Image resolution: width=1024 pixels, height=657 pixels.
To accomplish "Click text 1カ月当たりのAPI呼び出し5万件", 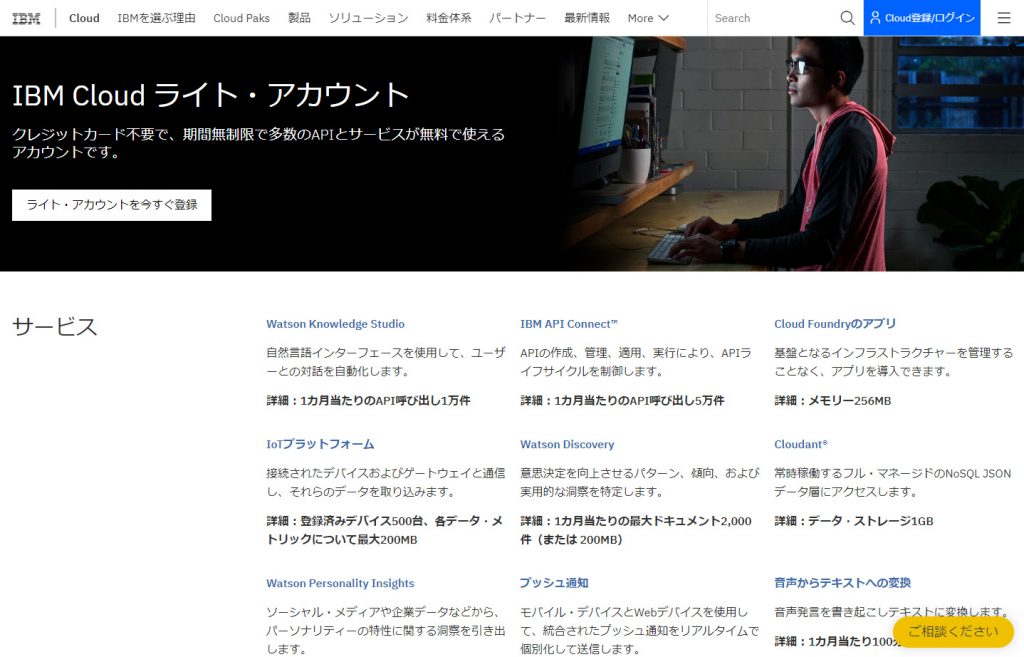I will [x=639, y=400].
